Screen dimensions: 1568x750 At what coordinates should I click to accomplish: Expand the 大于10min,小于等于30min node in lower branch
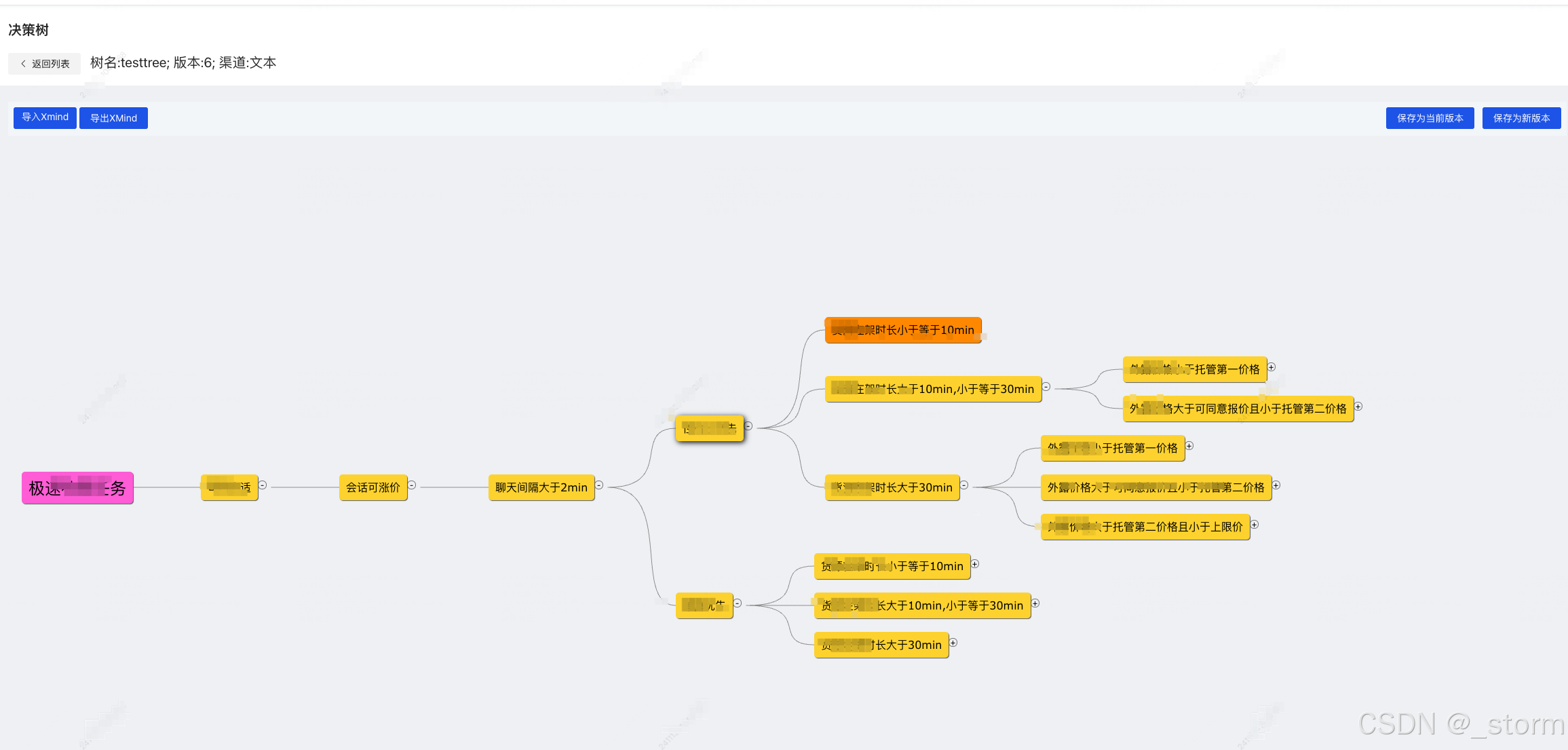point(1035,603)
